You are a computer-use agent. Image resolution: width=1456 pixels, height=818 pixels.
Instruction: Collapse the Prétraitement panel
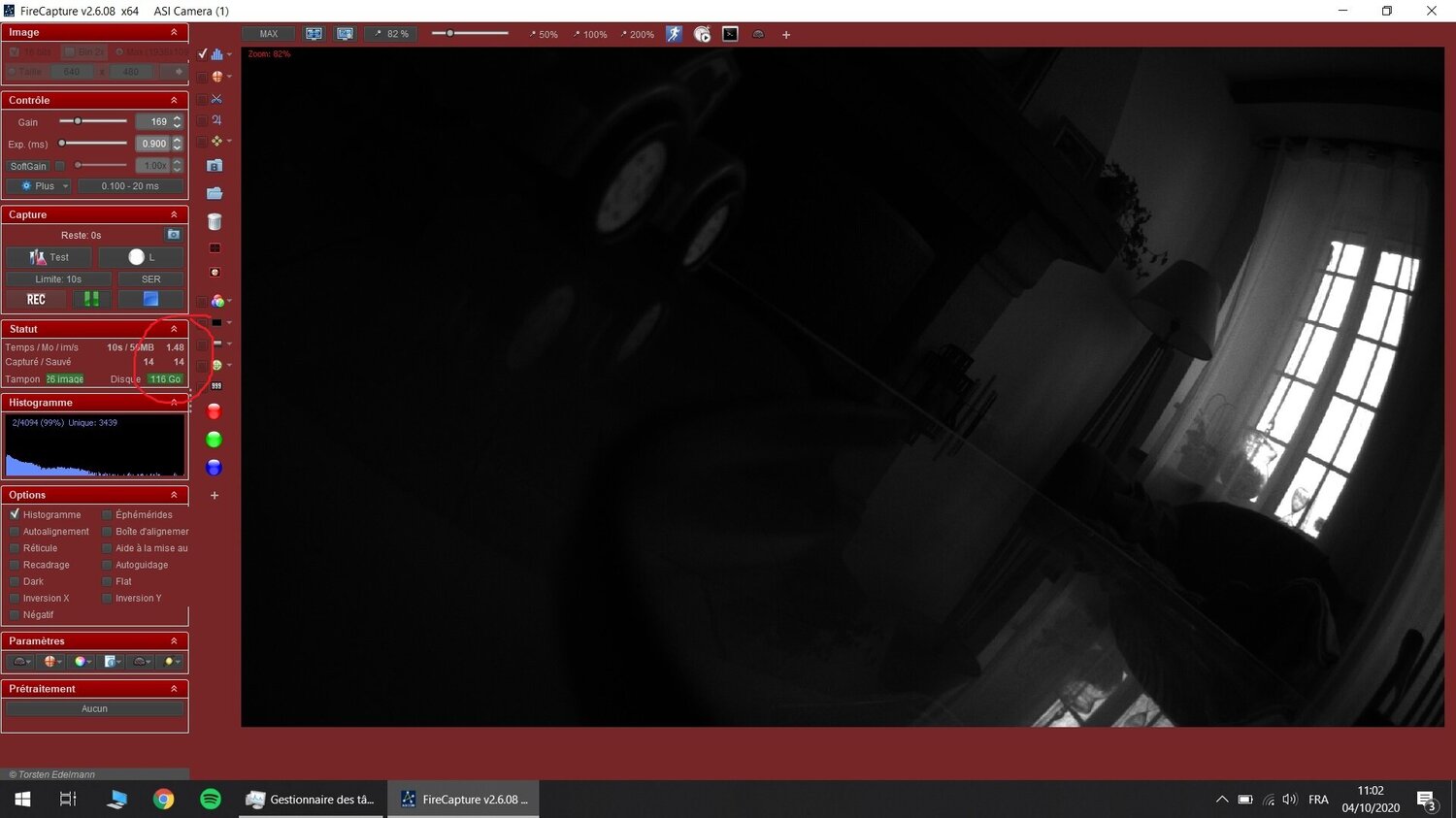tap(174, 689)
